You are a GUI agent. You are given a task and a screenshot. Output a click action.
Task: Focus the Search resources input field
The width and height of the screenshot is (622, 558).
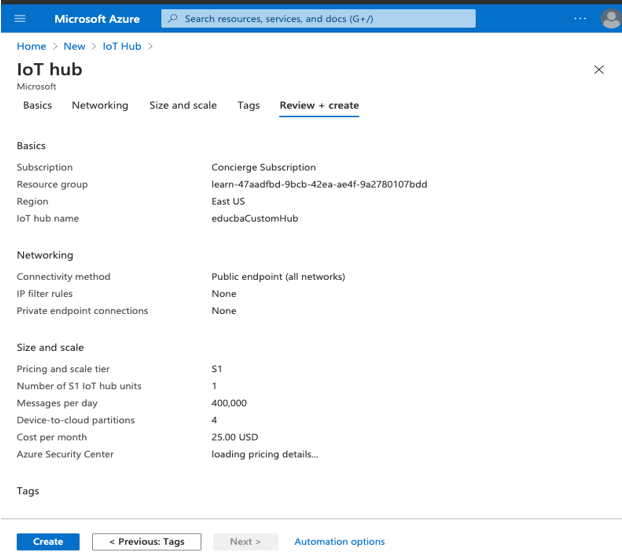[x=318, y=19]
